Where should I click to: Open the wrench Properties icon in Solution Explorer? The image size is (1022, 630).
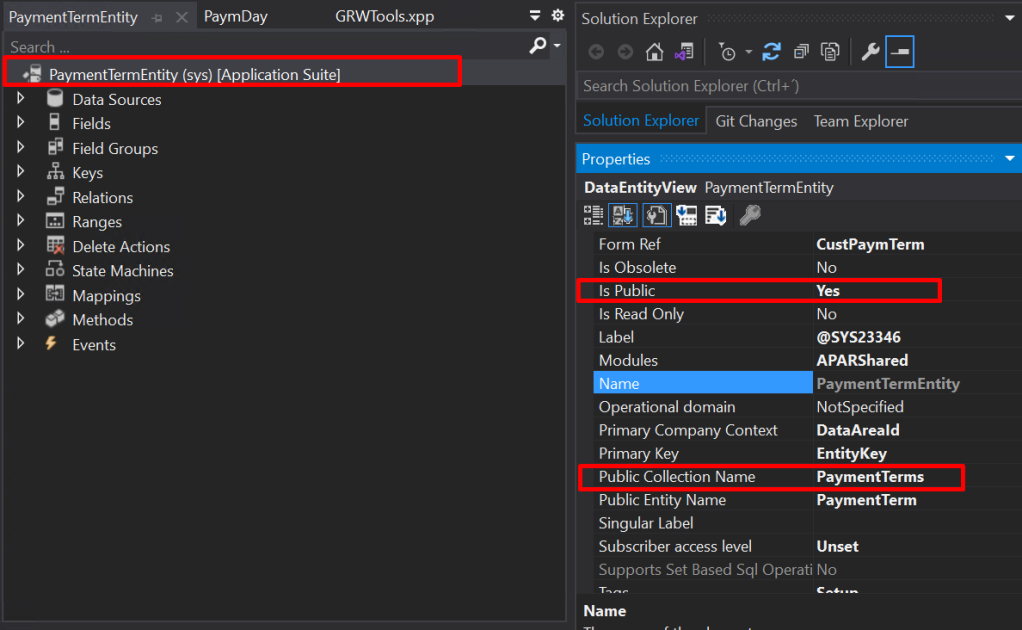click(870, 52)
